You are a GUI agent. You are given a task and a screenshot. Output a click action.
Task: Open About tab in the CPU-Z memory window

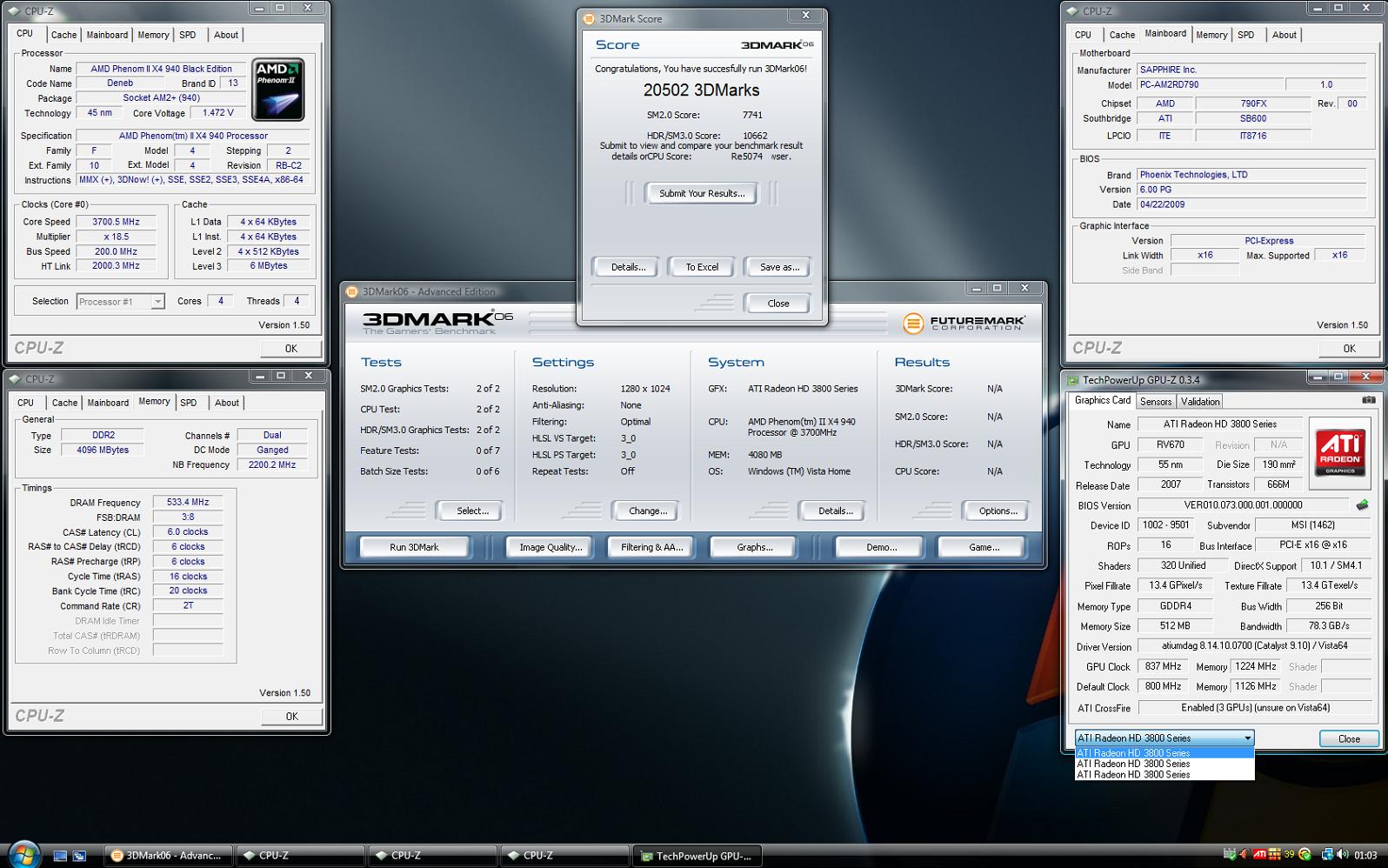pyautogui.click(x=227, y=403)
